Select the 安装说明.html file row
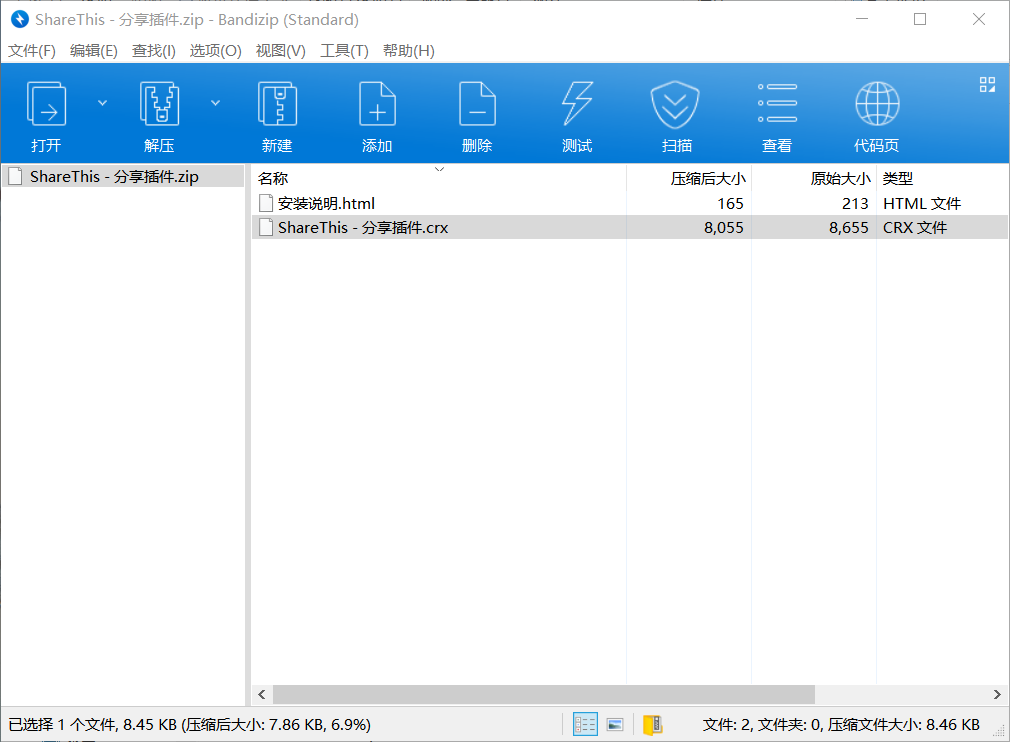1010x742 pixels. [x=629, y=204]
